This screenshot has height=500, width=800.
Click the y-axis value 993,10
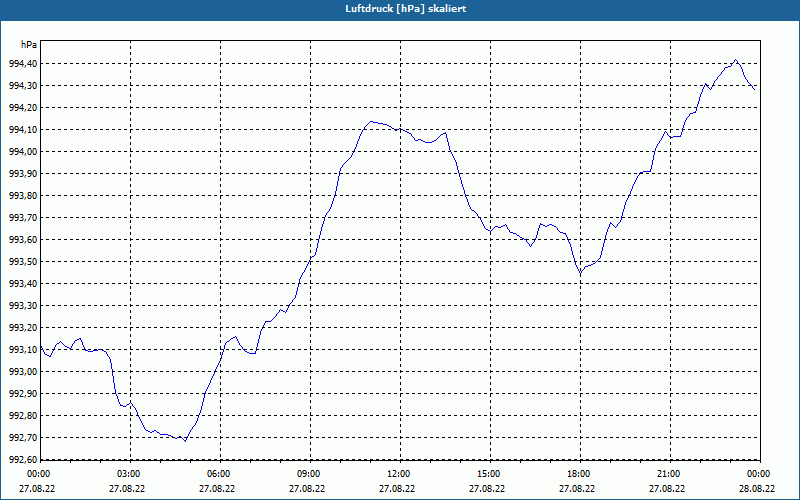tap(23, 349)
